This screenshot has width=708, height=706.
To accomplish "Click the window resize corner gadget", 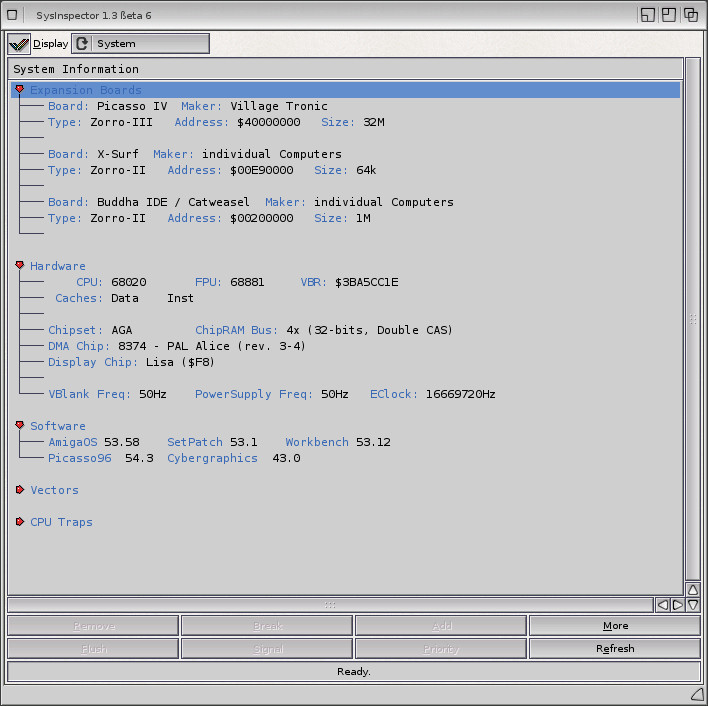I will (x=698, y=695).
